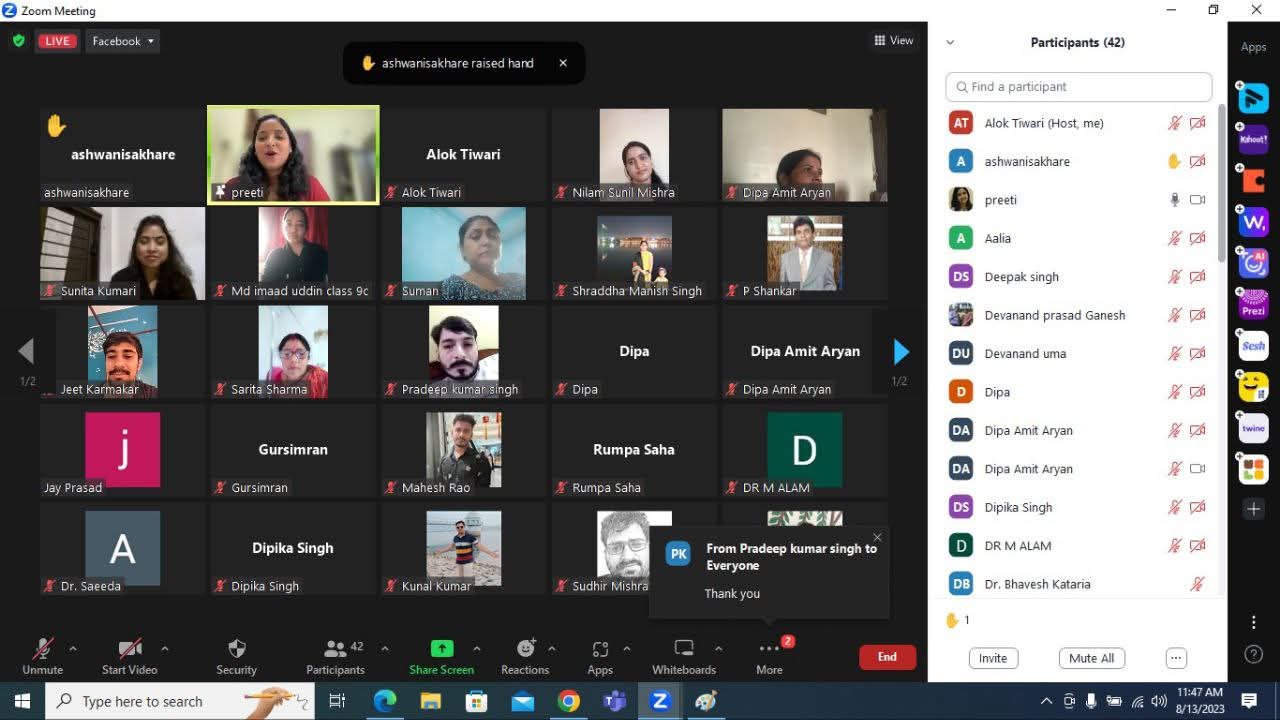Start Video with the camera button
The height and width of the screenshot is (720, 1280).
point(129,649)
